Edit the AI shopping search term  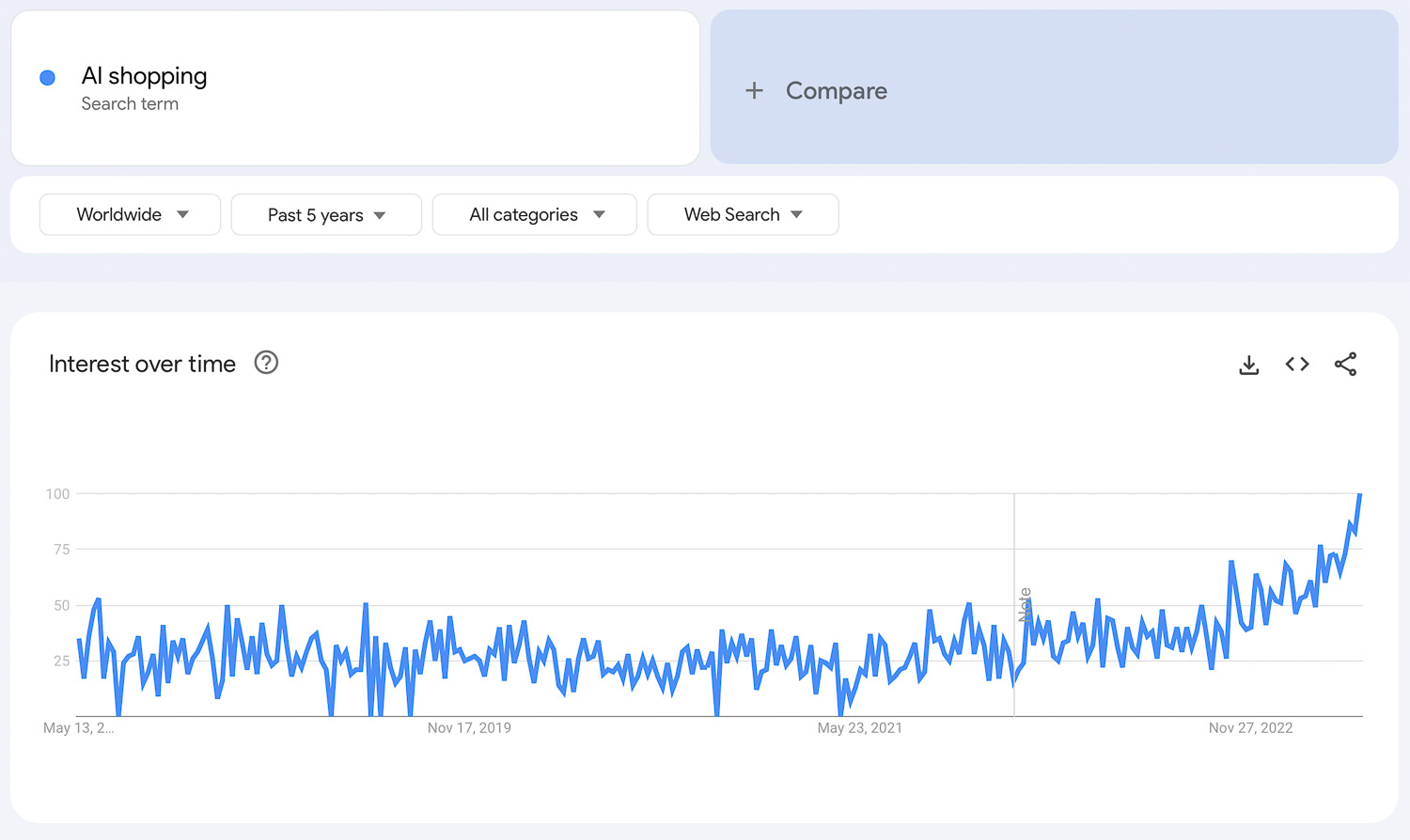[144, 76]
